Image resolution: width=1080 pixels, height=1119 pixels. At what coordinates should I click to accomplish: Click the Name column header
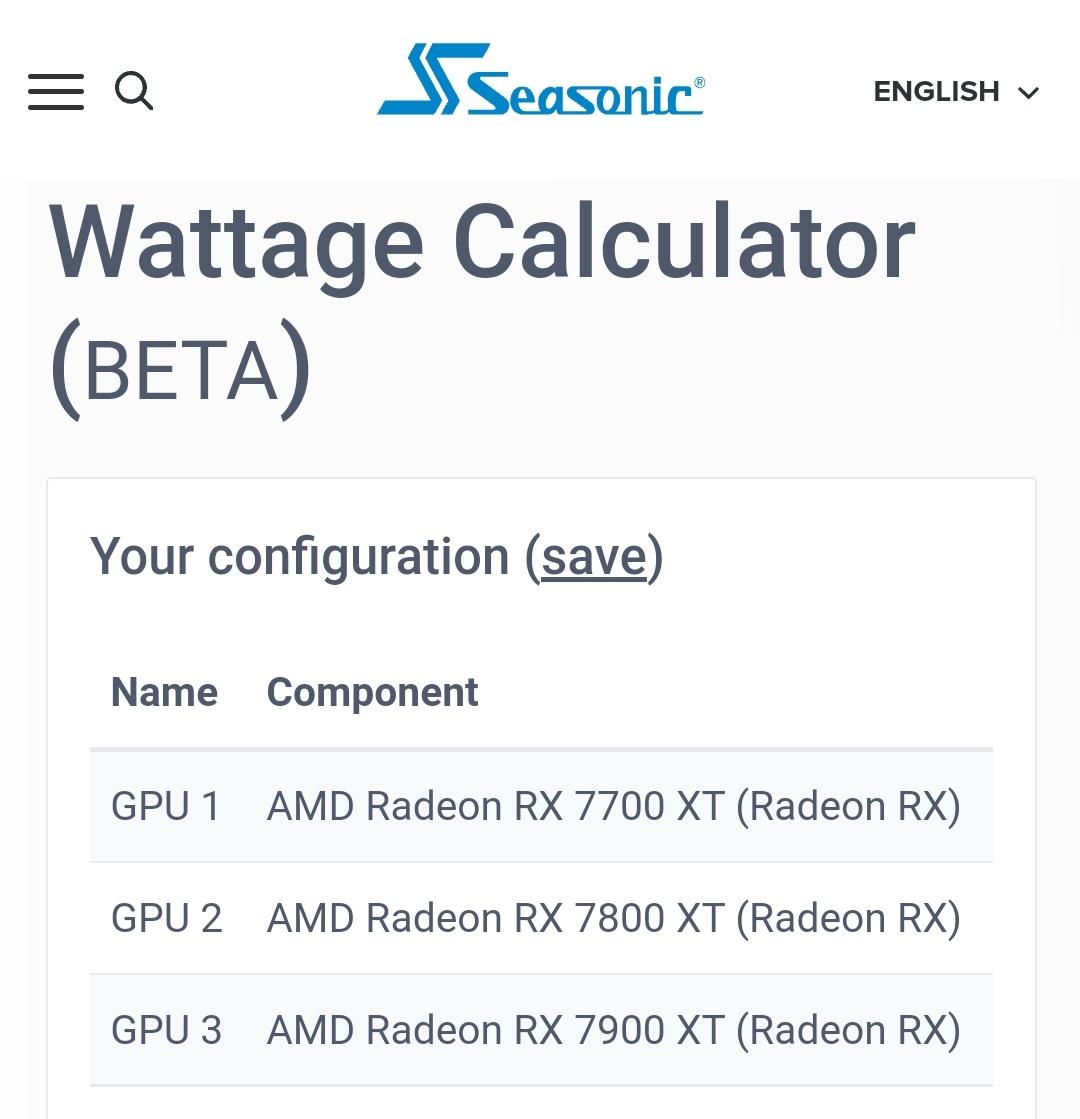(x=165, y=691)
